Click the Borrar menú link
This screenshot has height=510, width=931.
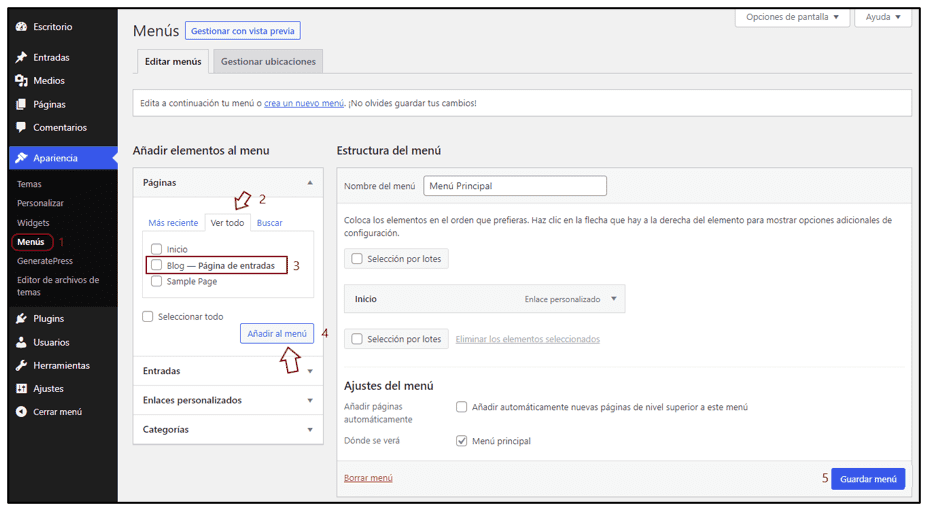(368, 478)
